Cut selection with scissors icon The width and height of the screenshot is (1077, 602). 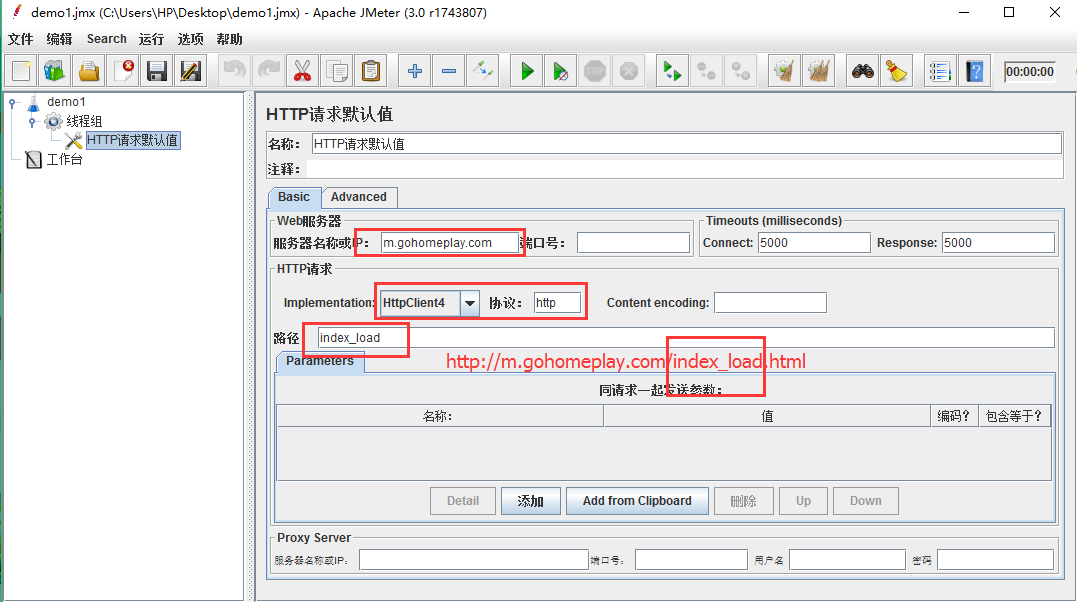tap(302, 71)
